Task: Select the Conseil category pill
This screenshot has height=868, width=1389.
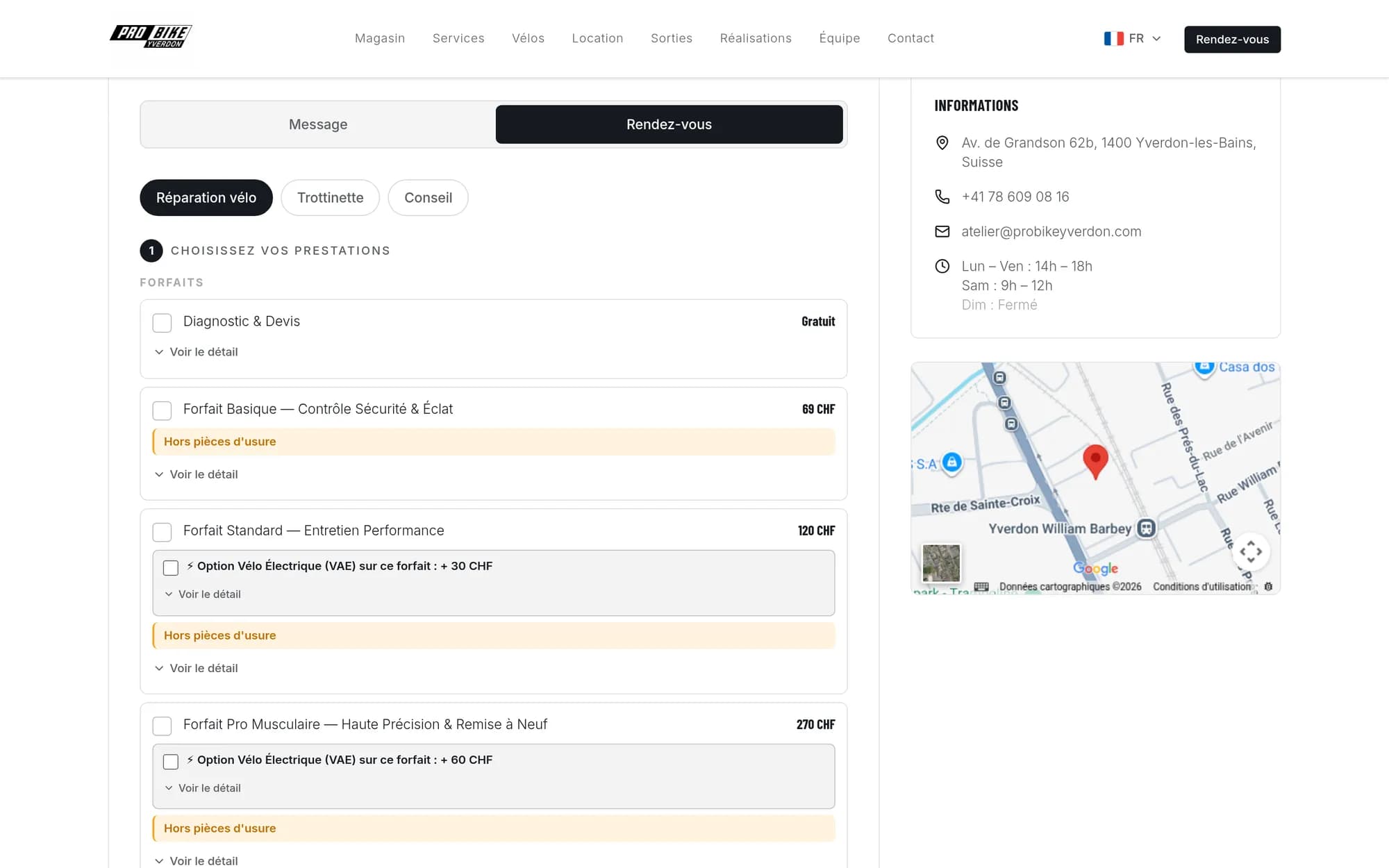Action: coord(428,198)
